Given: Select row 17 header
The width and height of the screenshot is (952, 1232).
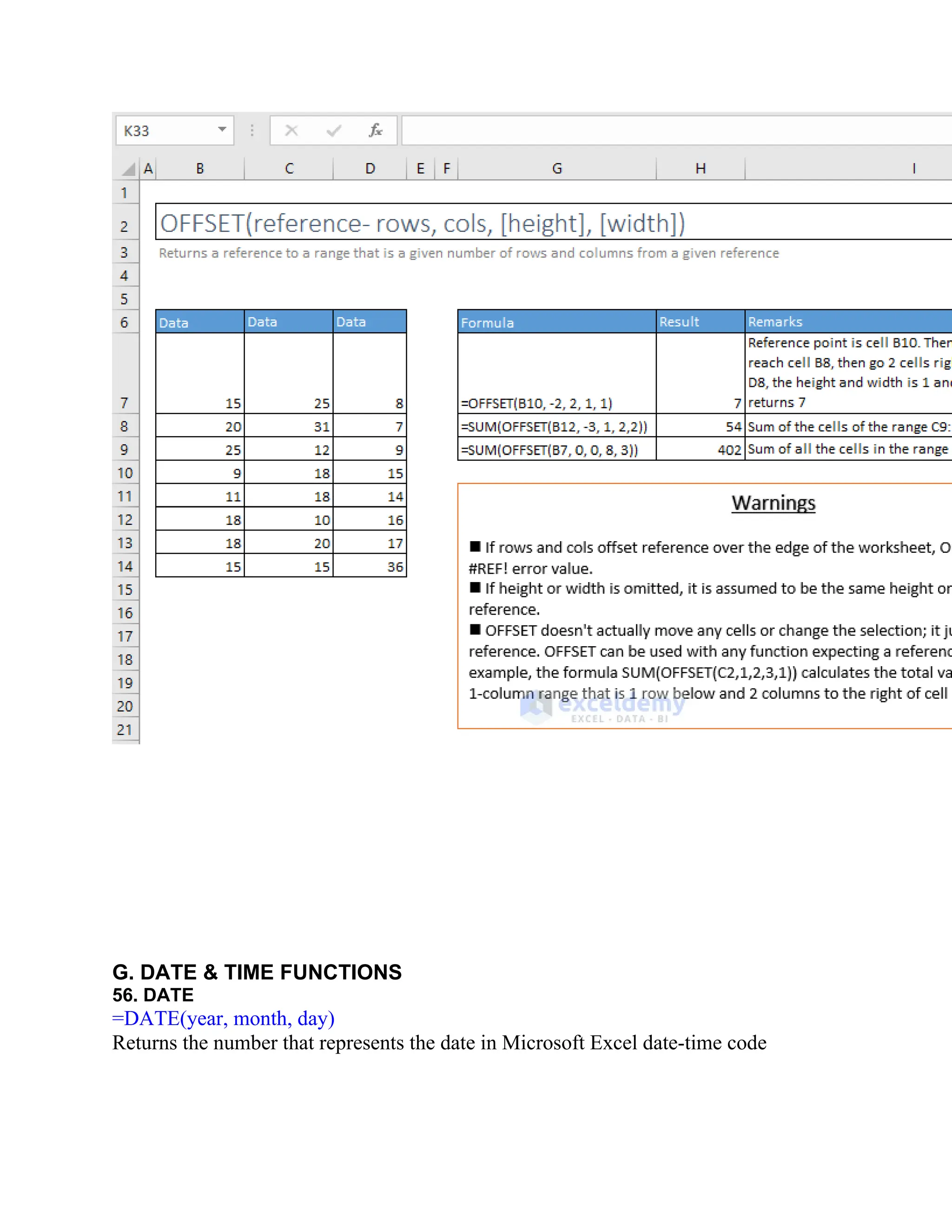Looking at the screenshot, I should pyautogui.click(x=125, y=636).
